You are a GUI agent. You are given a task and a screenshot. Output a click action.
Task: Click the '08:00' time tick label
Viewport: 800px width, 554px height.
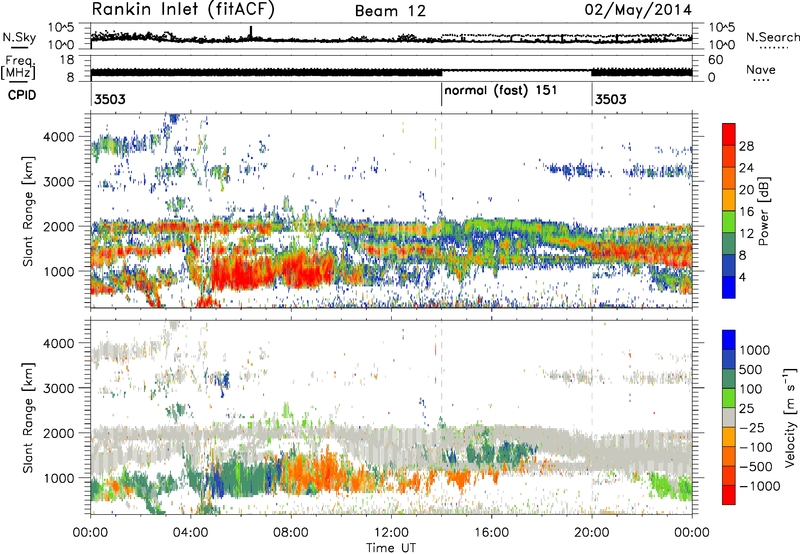pos(291,533)
